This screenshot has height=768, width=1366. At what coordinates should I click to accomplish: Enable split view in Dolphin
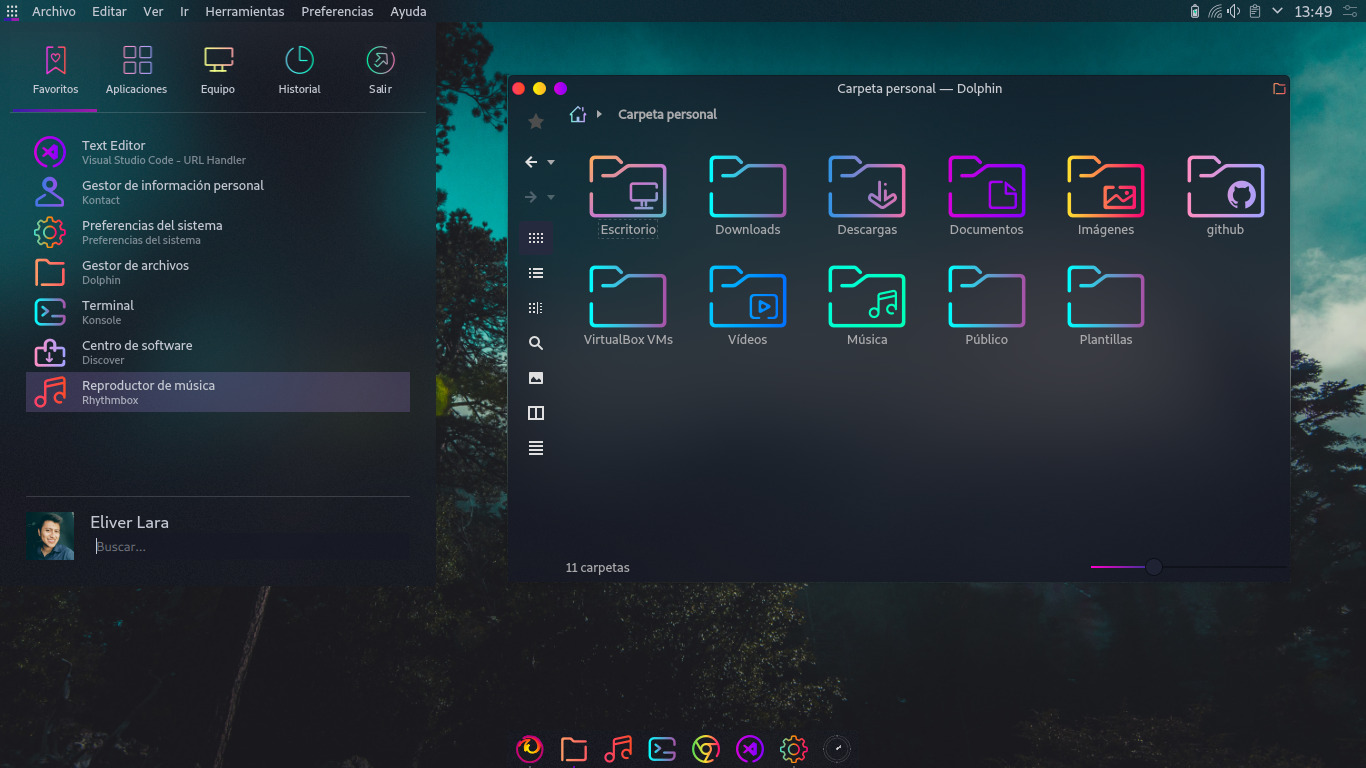click(x=536, y=413)
